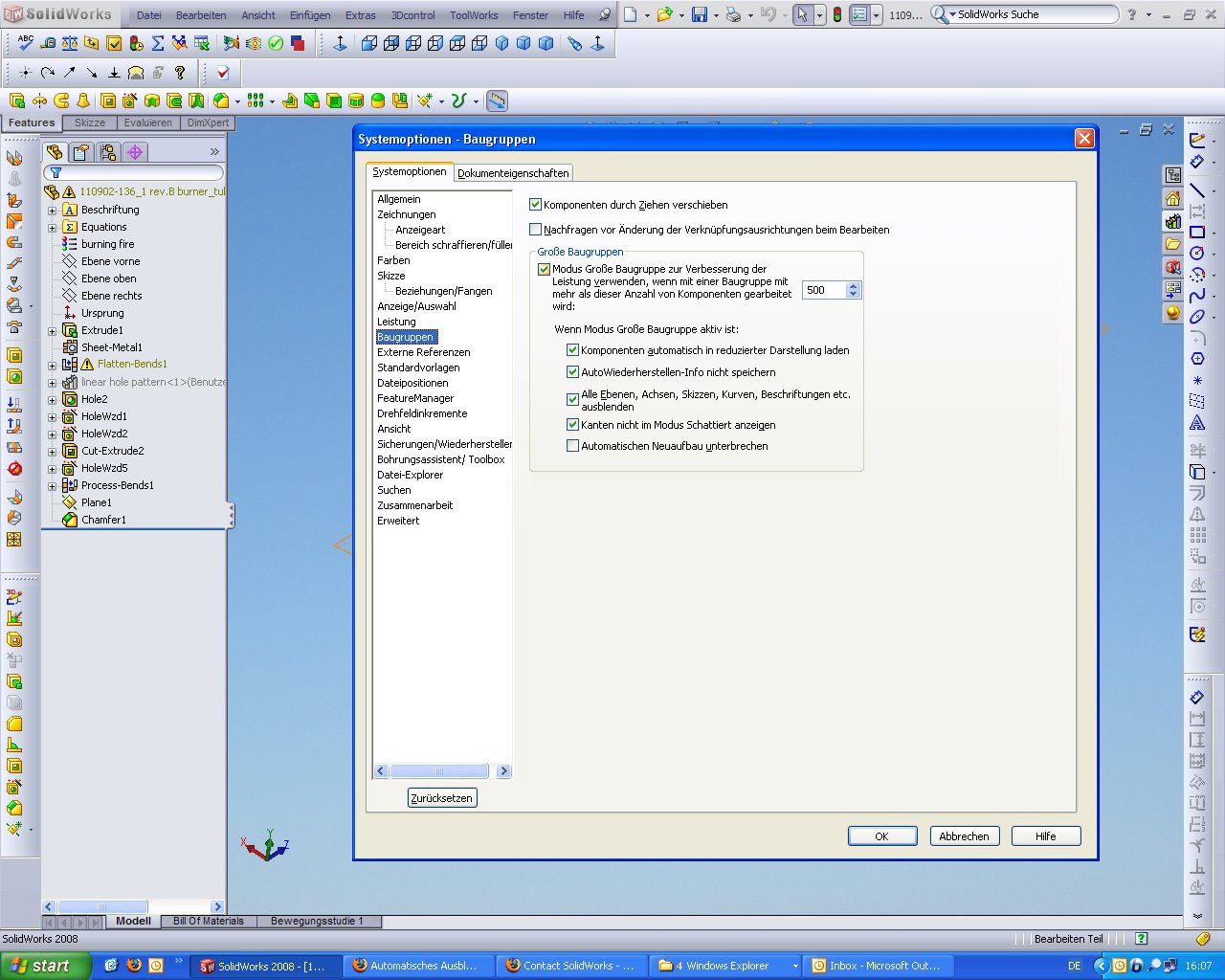This screenshot has height=980, width=1225.
Task: Expand the Cut-Extrude2 feature node
Action: pos(53,452)
